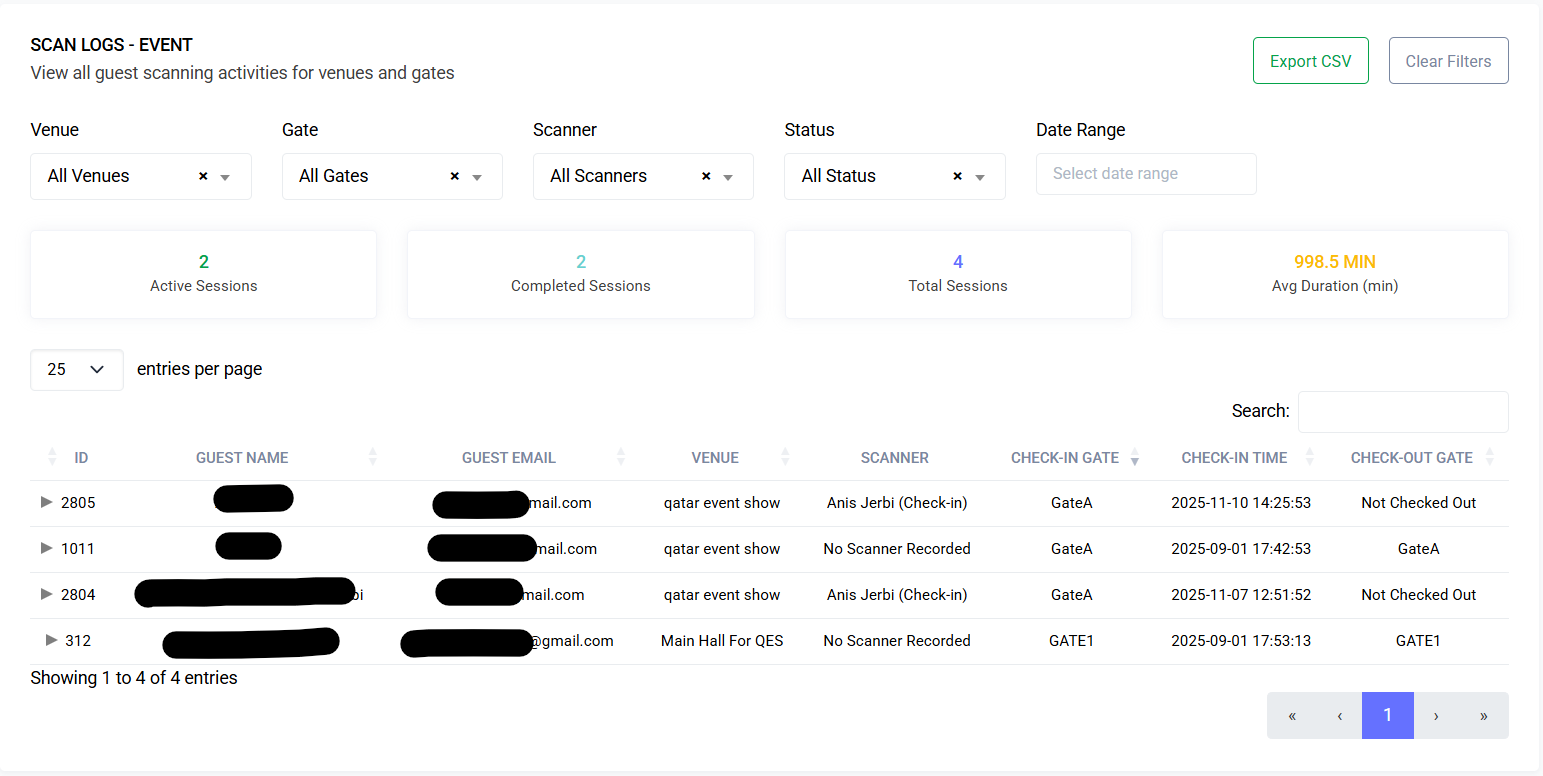Sort the table by the ID column
The width and height of the screenshot is (1543, 776).
pyautogui.click(x=51, y=457)
